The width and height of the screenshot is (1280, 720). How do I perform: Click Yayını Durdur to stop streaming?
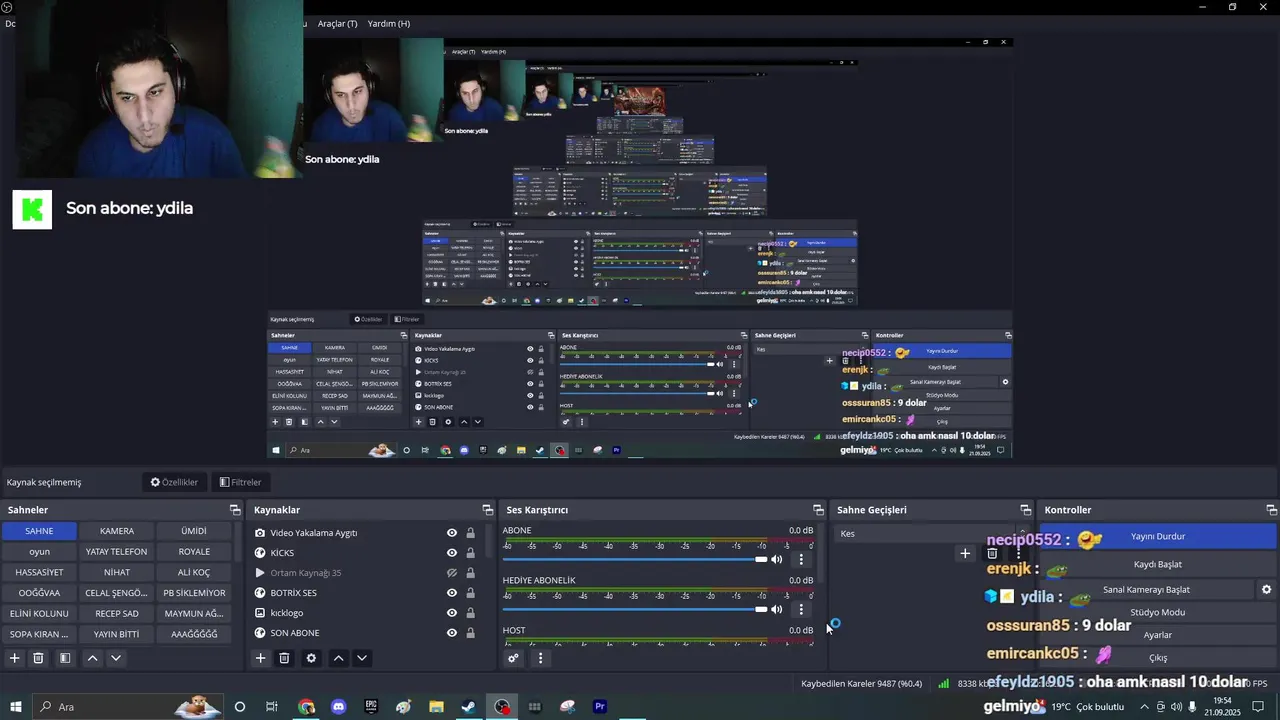tap(1157, 537)
